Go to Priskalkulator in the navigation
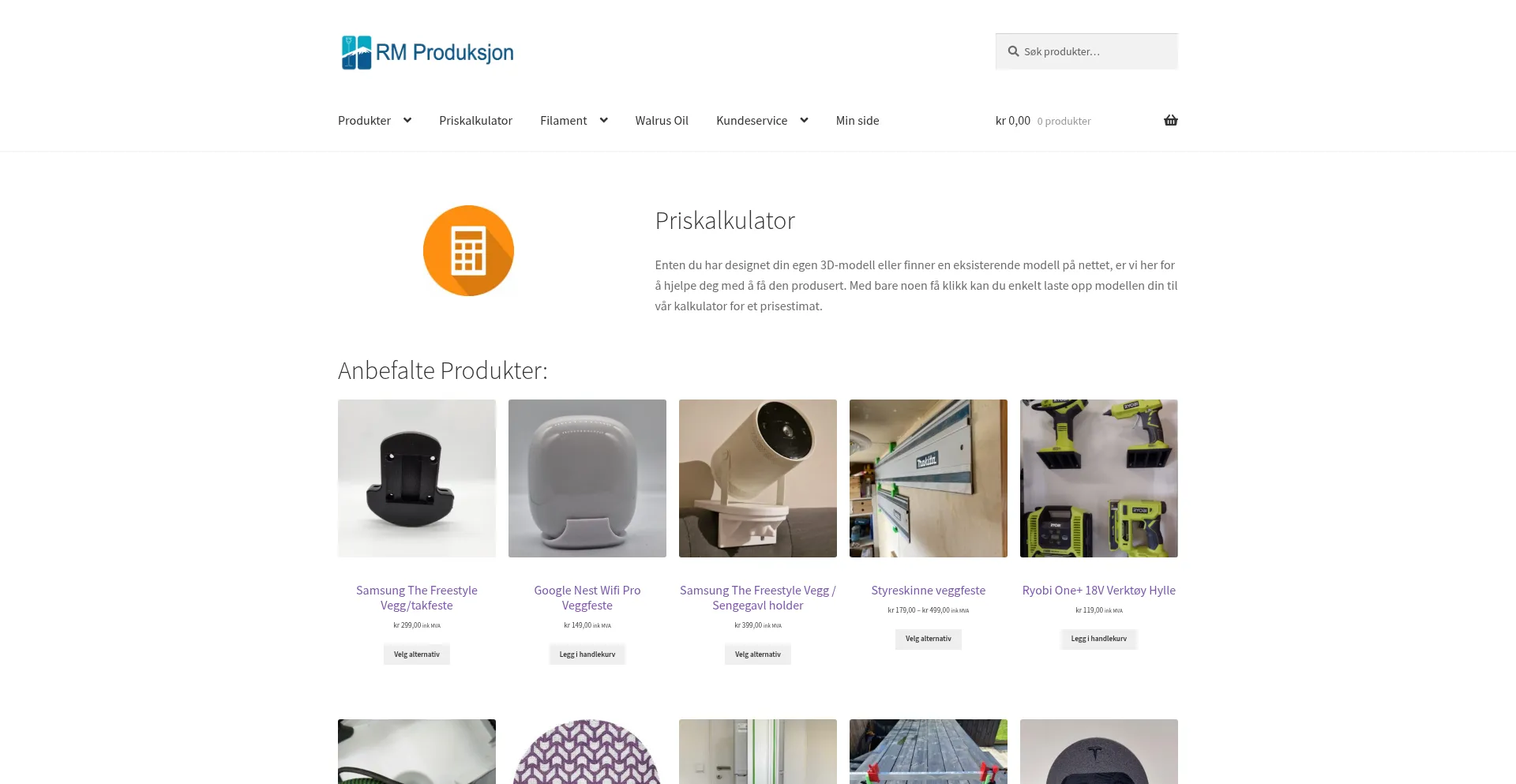 pos(475,121)
